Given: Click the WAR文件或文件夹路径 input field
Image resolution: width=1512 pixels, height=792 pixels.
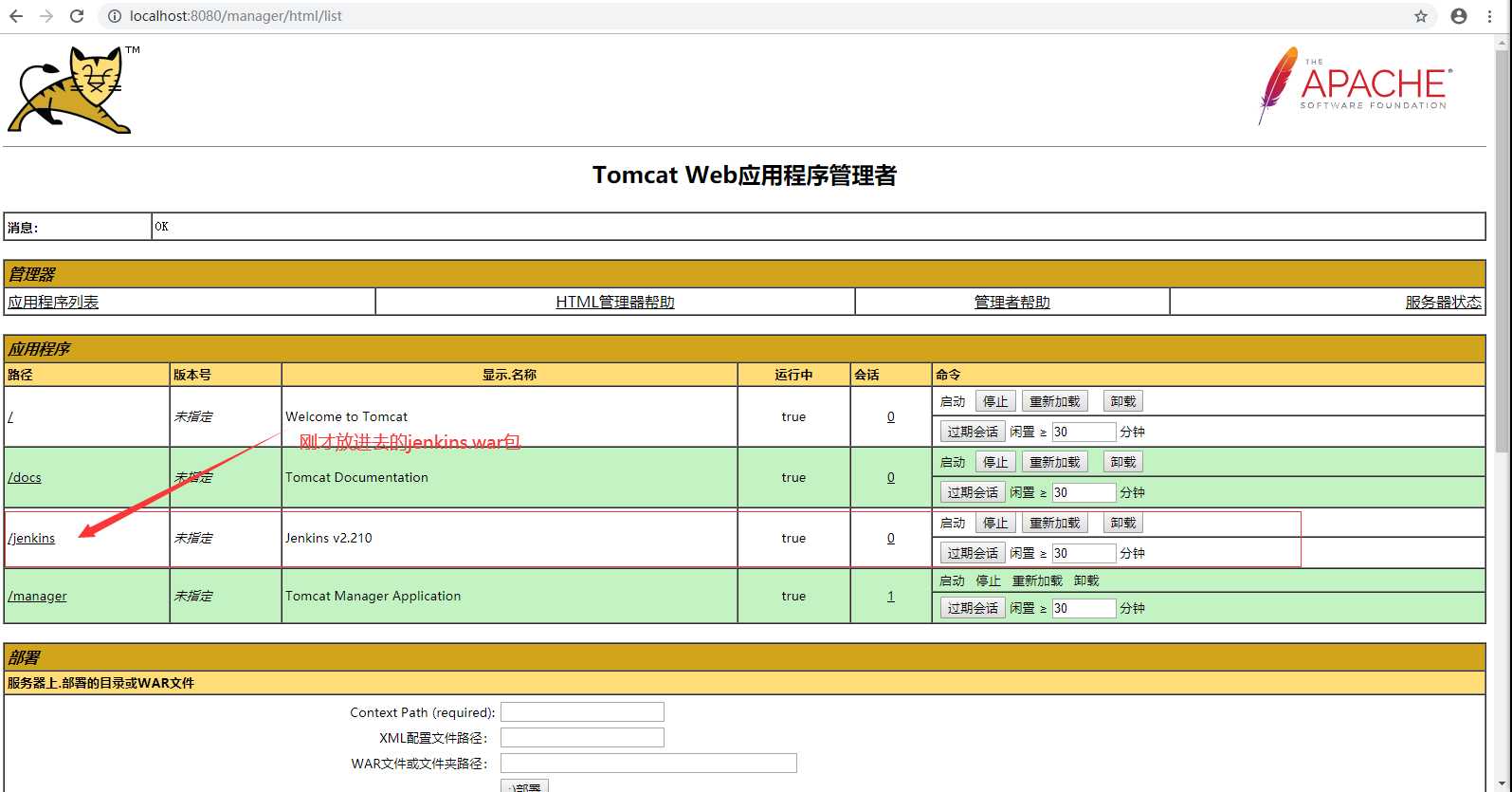Looking at the screenshot, I should coord(648,764).
